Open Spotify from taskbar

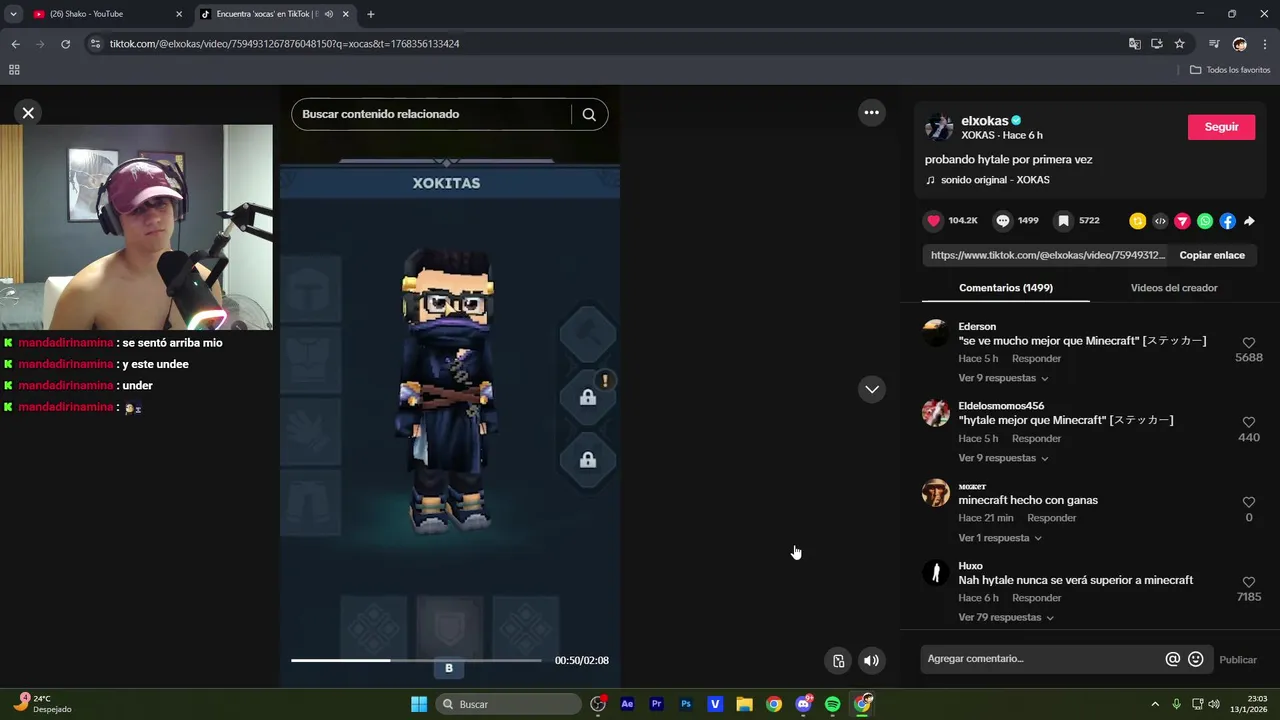coord(832,704)
